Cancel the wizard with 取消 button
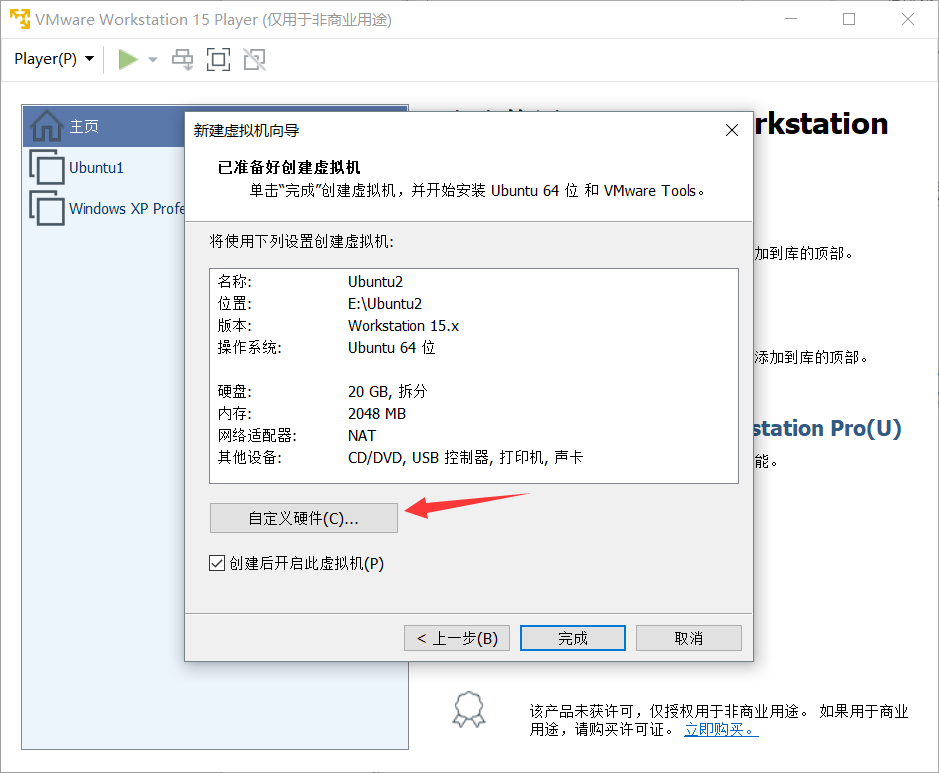 click(x=689, y=638)
